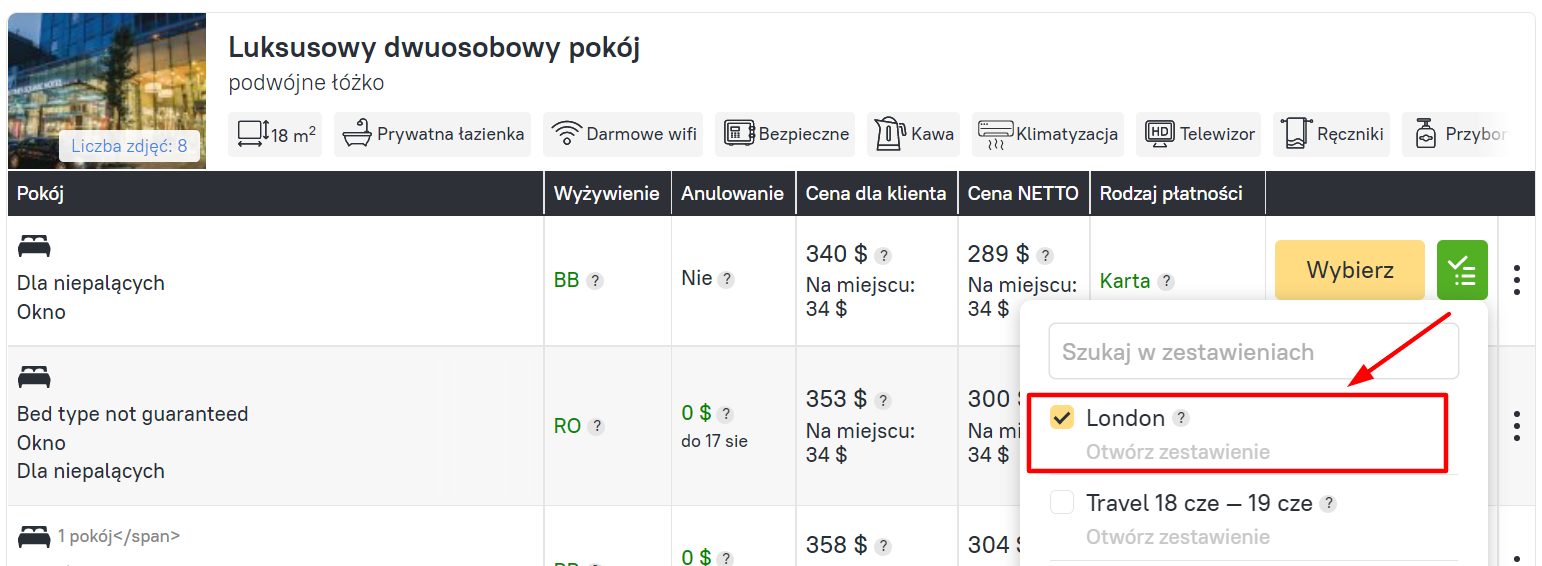Click the Telewizor HD icon
Viewport: 1542px width, 566px height.
(x=1160, y=134)
